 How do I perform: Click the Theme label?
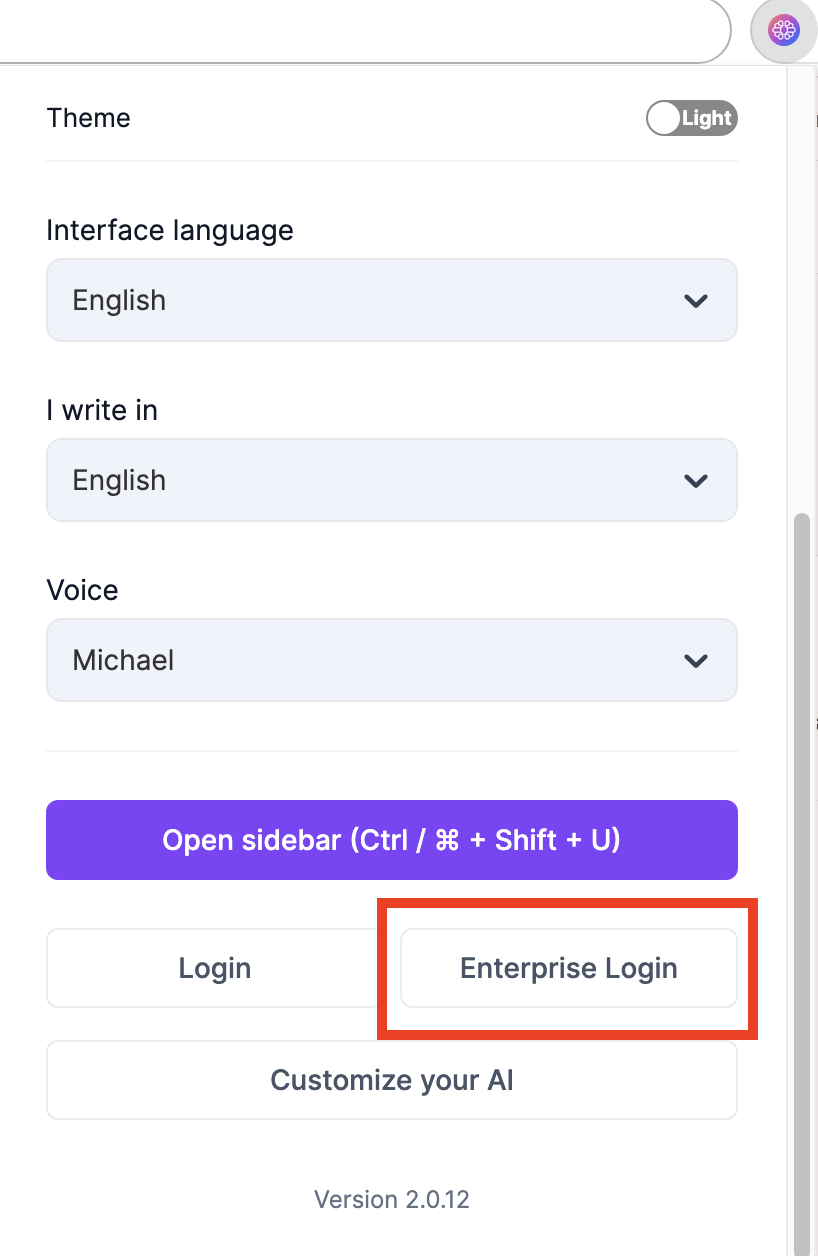pyautogui.click(x=88, y=118)
